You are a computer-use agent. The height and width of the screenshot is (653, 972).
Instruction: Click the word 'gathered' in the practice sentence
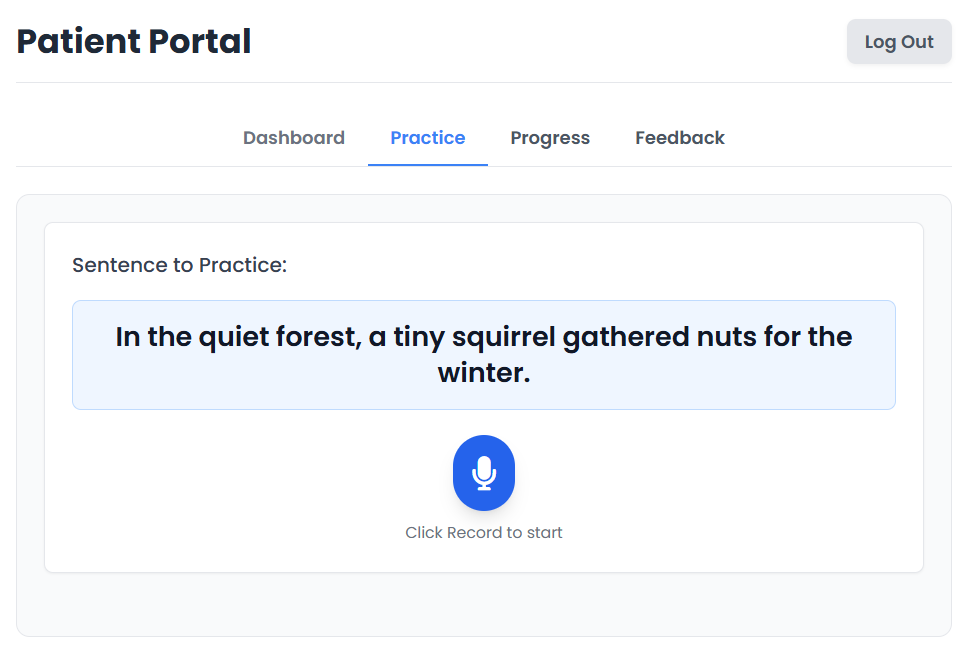[x=626, y=337]
